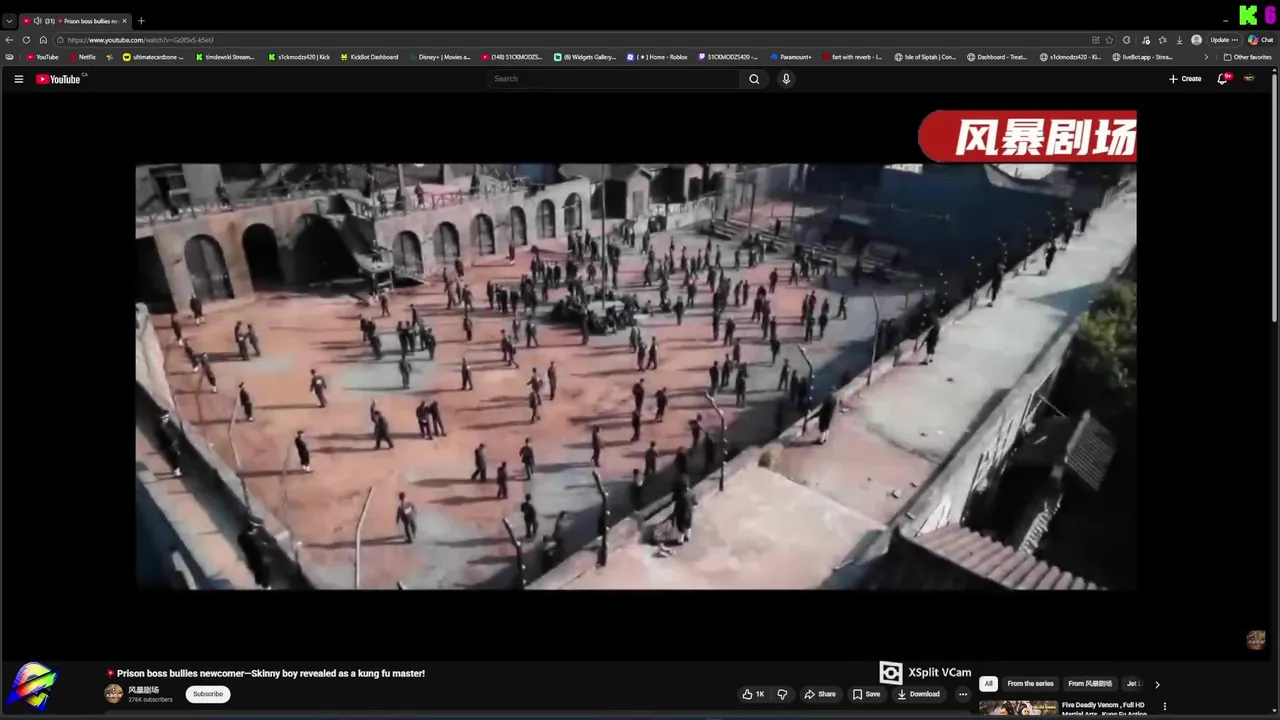Open the liveBot.app bookmark

coord(1143,57)
